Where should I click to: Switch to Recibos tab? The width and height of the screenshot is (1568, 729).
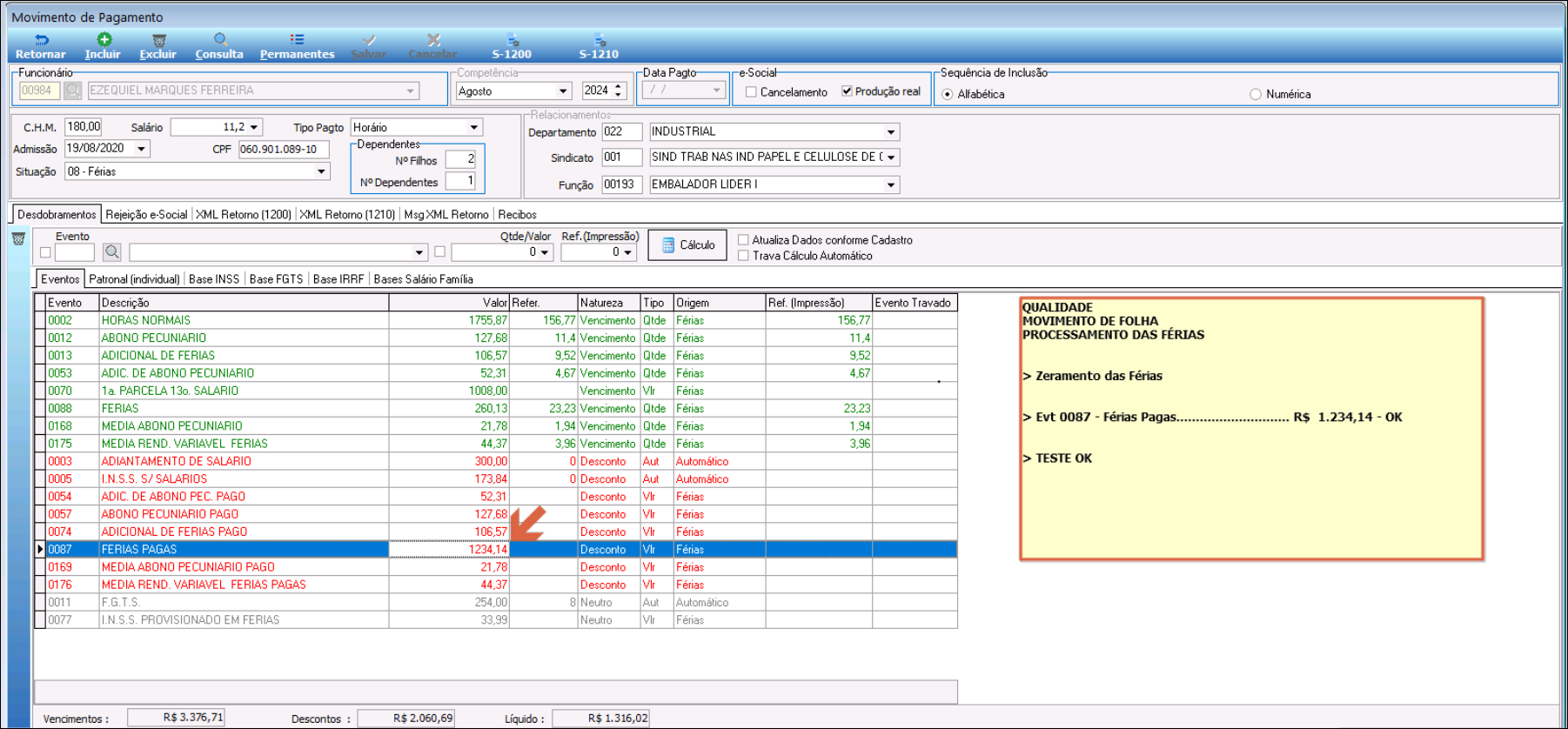point(517,215)
